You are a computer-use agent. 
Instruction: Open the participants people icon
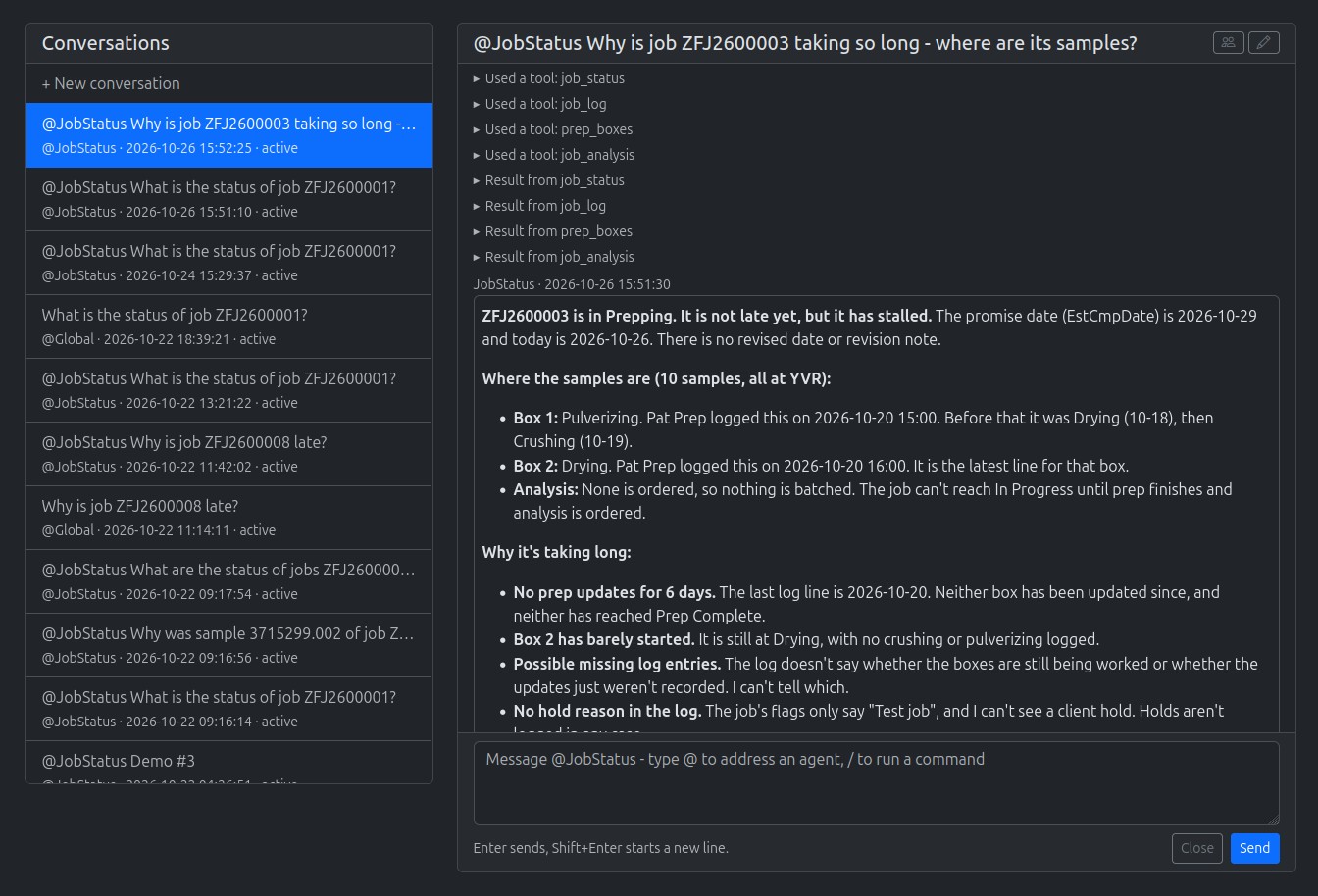click(x=1228, y=42)
